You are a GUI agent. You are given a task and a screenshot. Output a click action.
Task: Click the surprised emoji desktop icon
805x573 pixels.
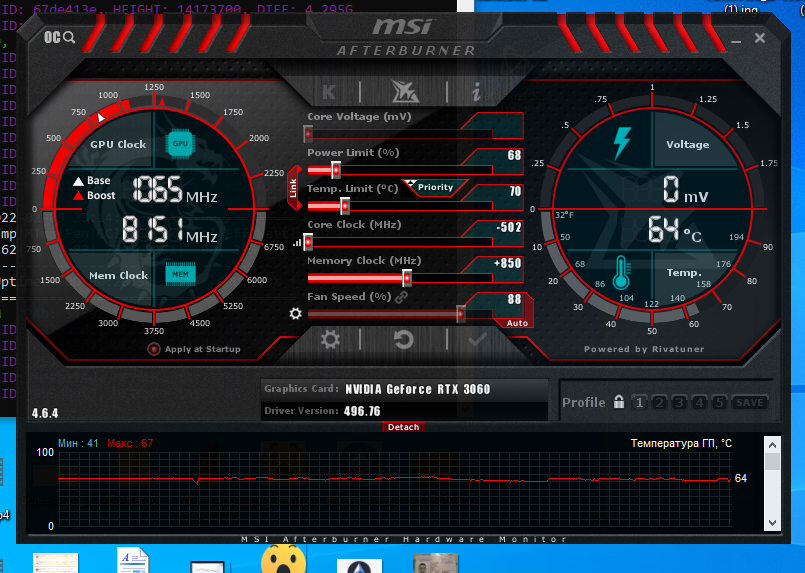coord(283,559)
